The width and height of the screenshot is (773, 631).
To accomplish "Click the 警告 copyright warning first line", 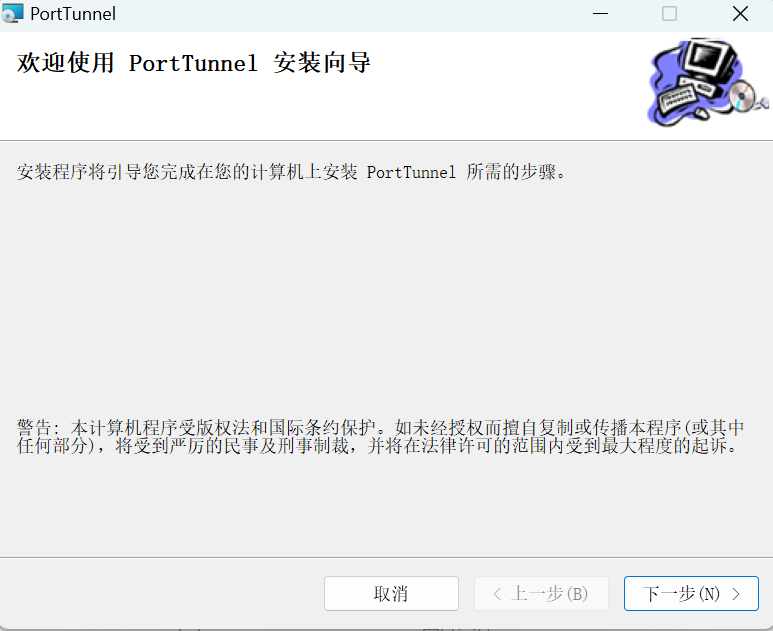I will pos(380,428).
